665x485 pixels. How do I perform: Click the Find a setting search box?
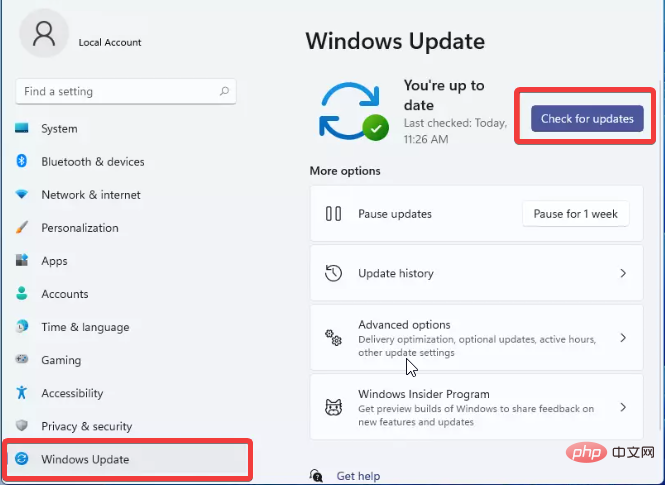click(x=126, y=91)
